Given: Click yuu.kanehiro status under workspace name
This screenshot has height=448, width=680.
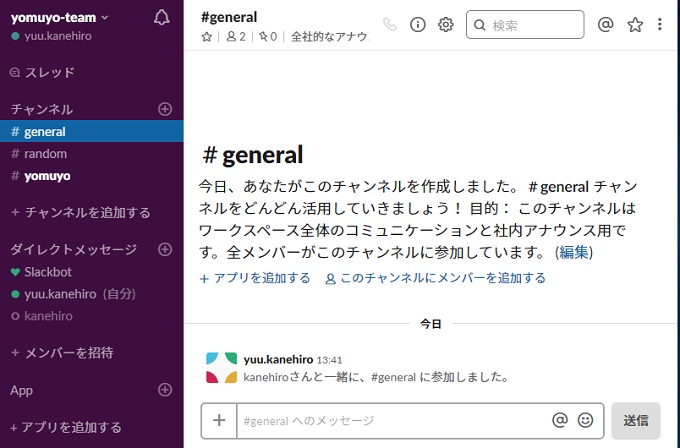Looking at the screenshot, I should point(52,36).
